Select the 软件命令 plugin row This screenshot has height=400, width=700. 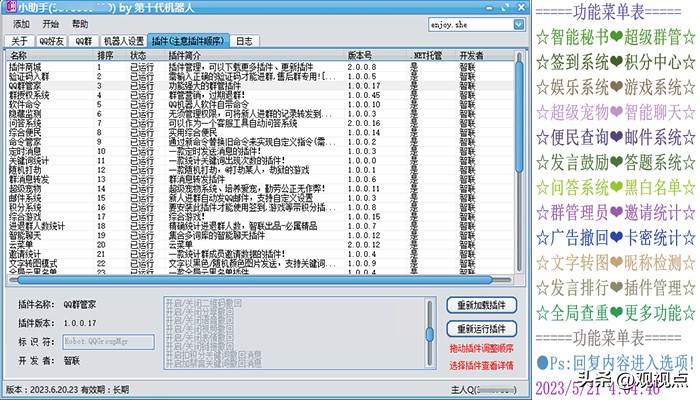point(261,104)
